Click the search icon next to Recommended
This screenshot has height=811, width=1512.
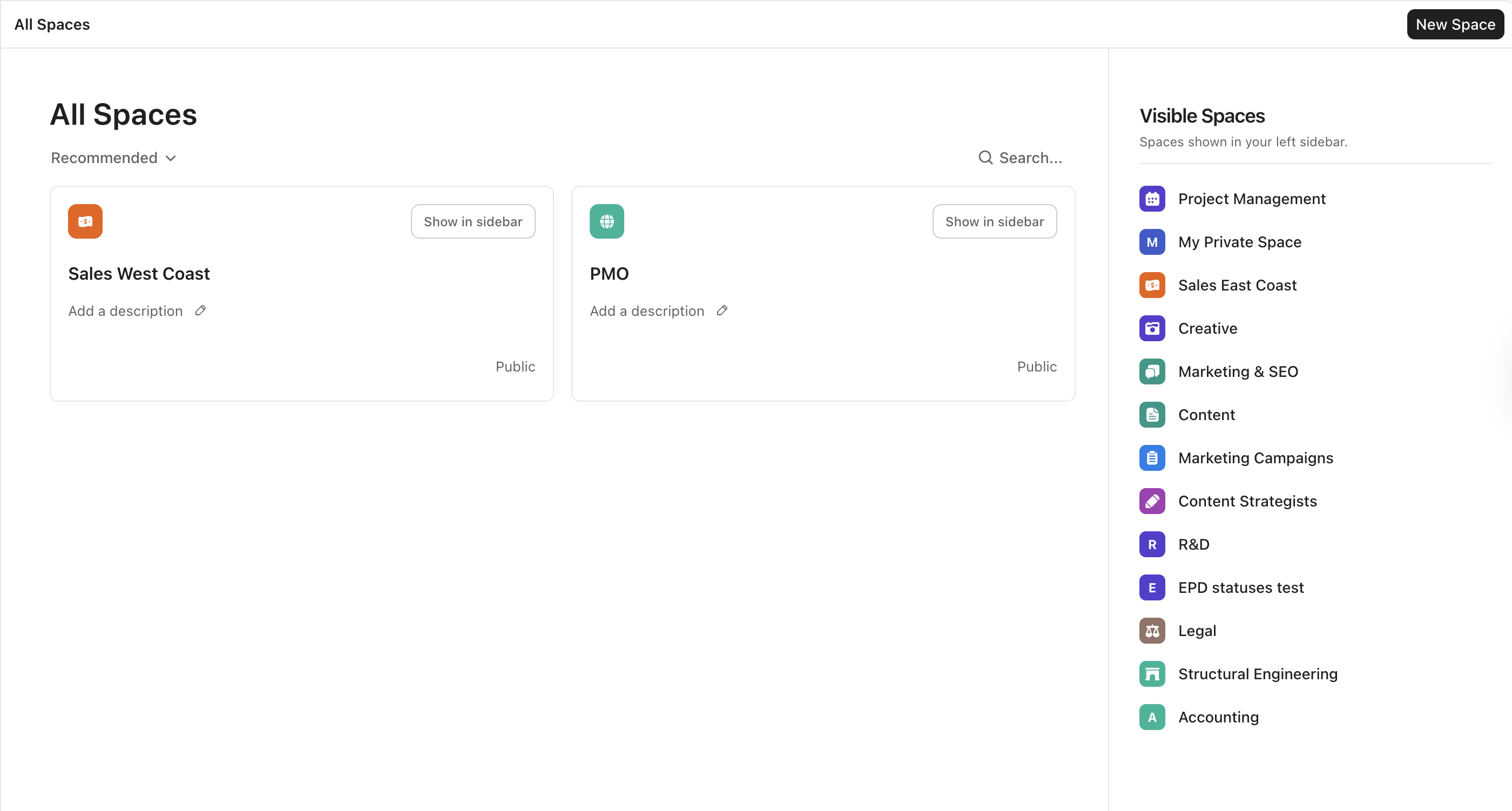coord(985,157)
